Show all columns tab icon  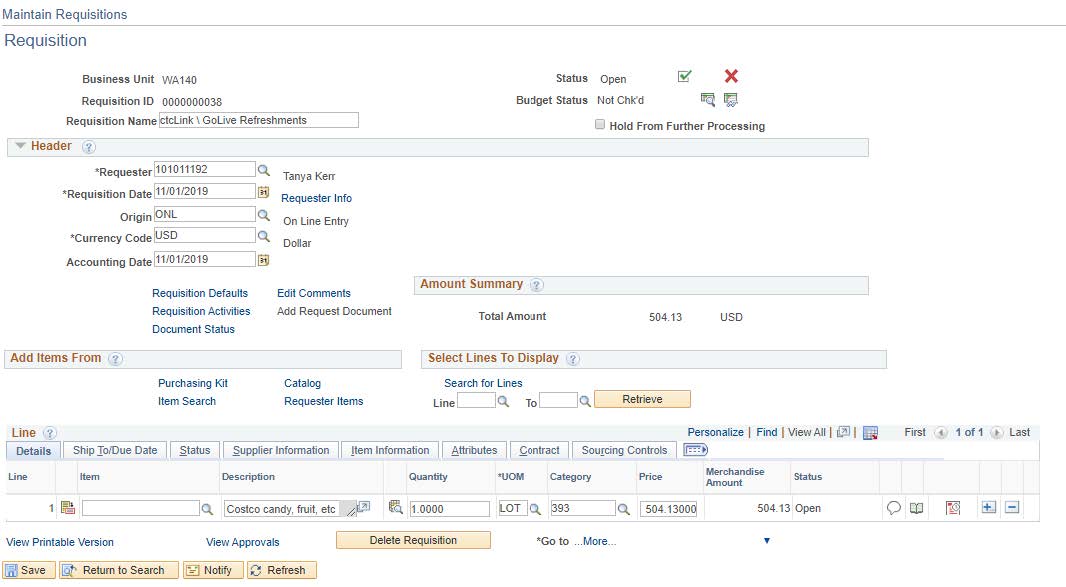tap(695, 450)
